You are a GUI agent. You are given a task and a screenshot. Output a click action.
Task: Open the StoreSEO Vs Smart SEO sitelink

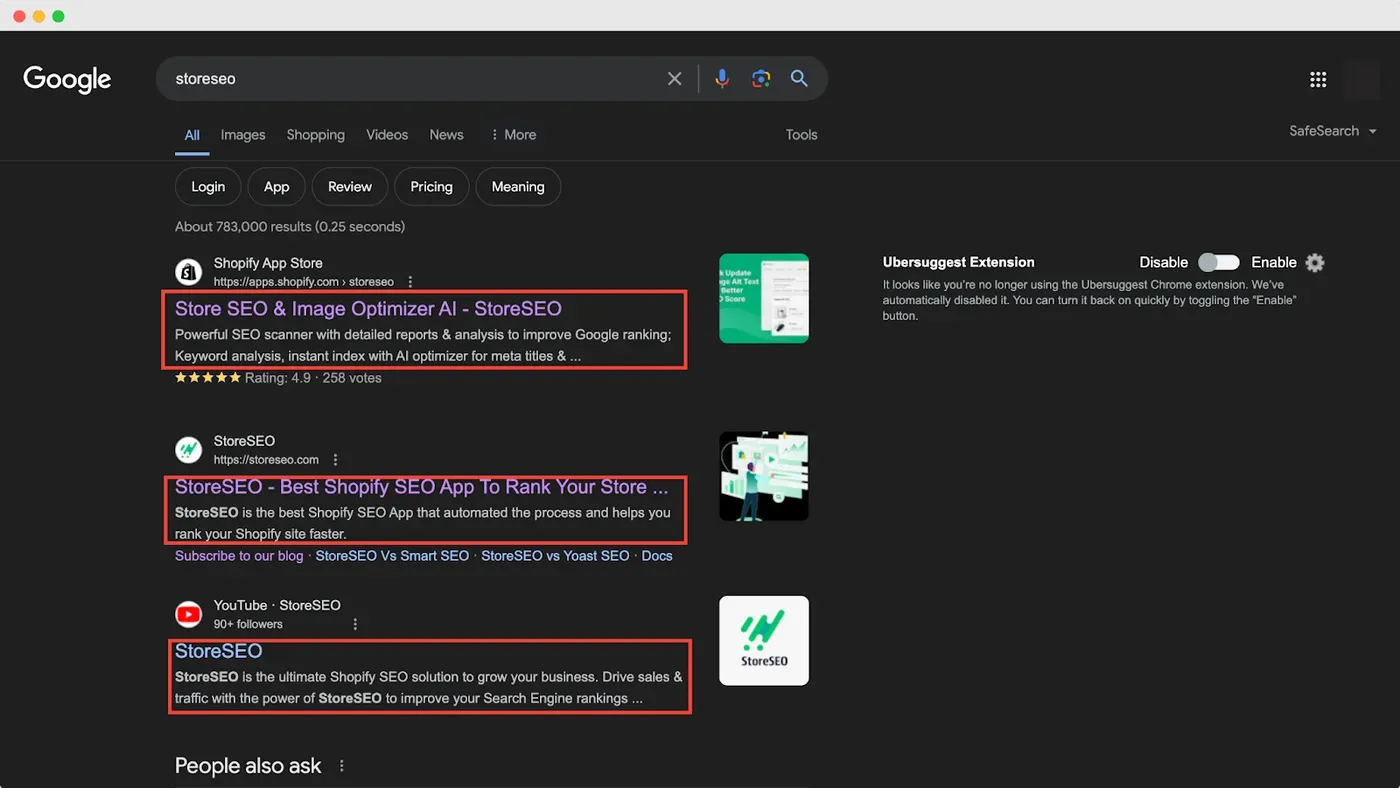[x=392, y=556]
